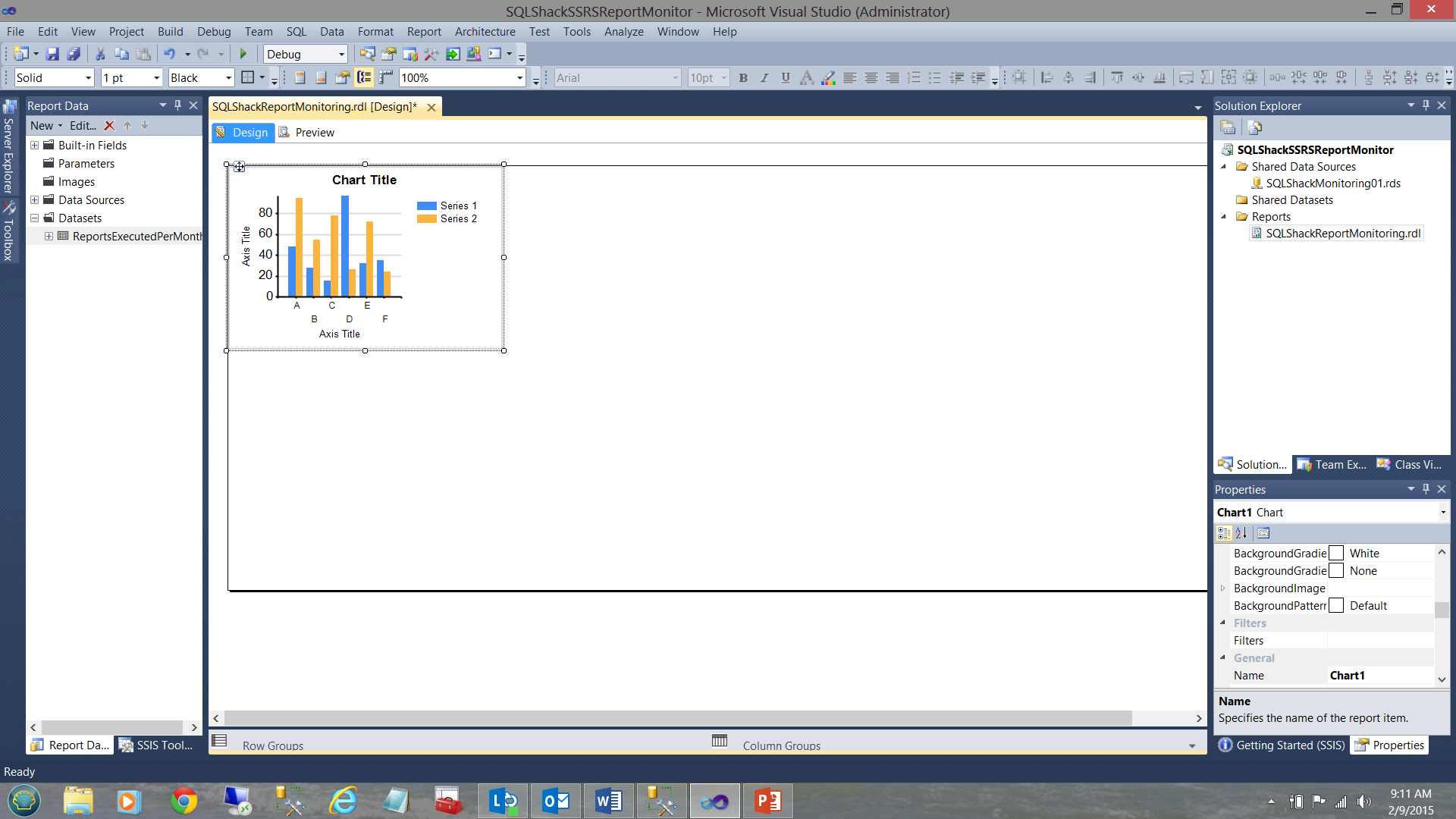The height and width of the screenshot is (819, 1456).
Task: Delete item with red X in Report Data
Action: pos(109,126)
